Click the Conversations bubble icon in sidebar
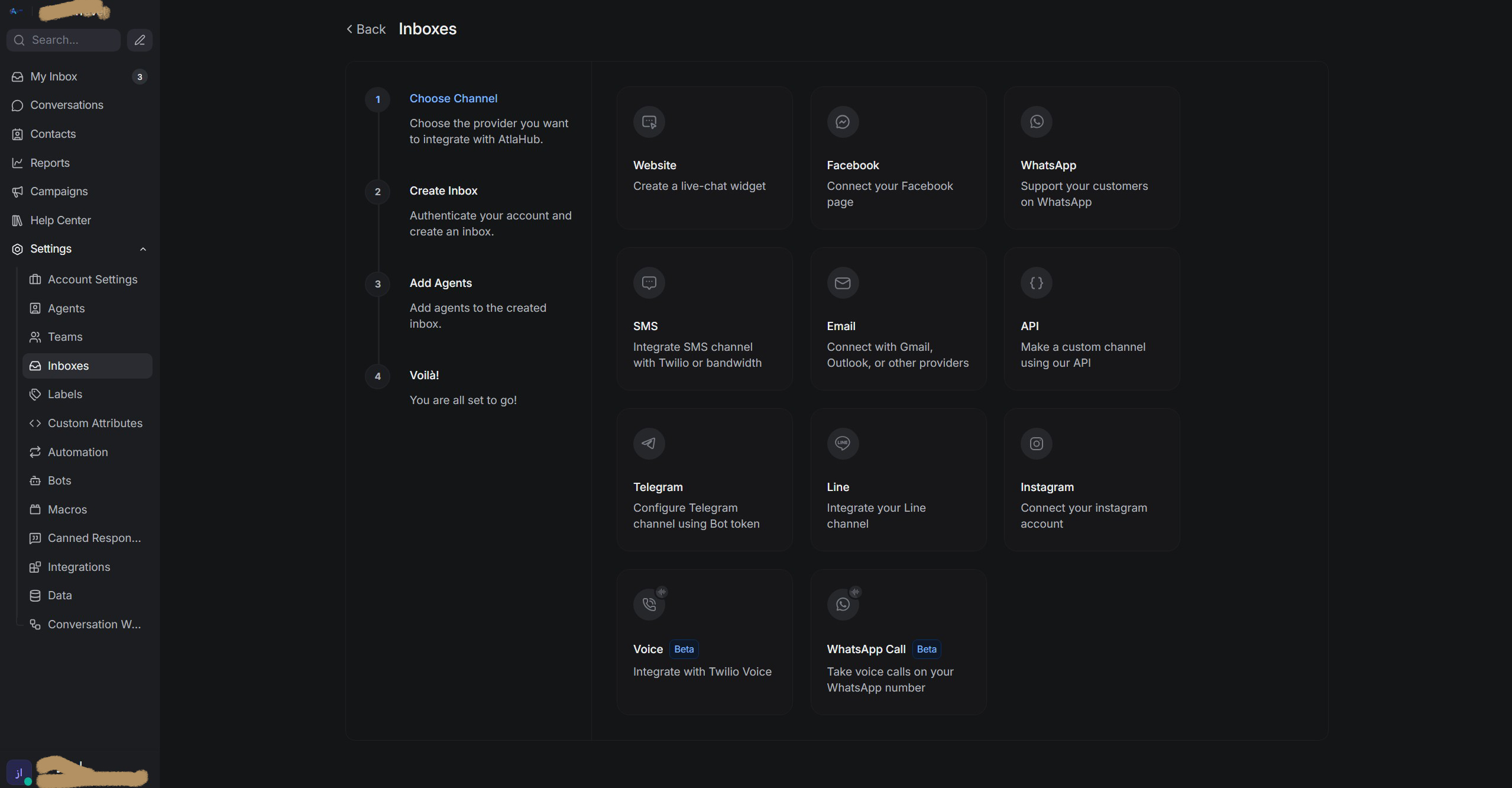The width and height of the screenshot is (1512, 788). pyautogui.click(x=18, y=105)
